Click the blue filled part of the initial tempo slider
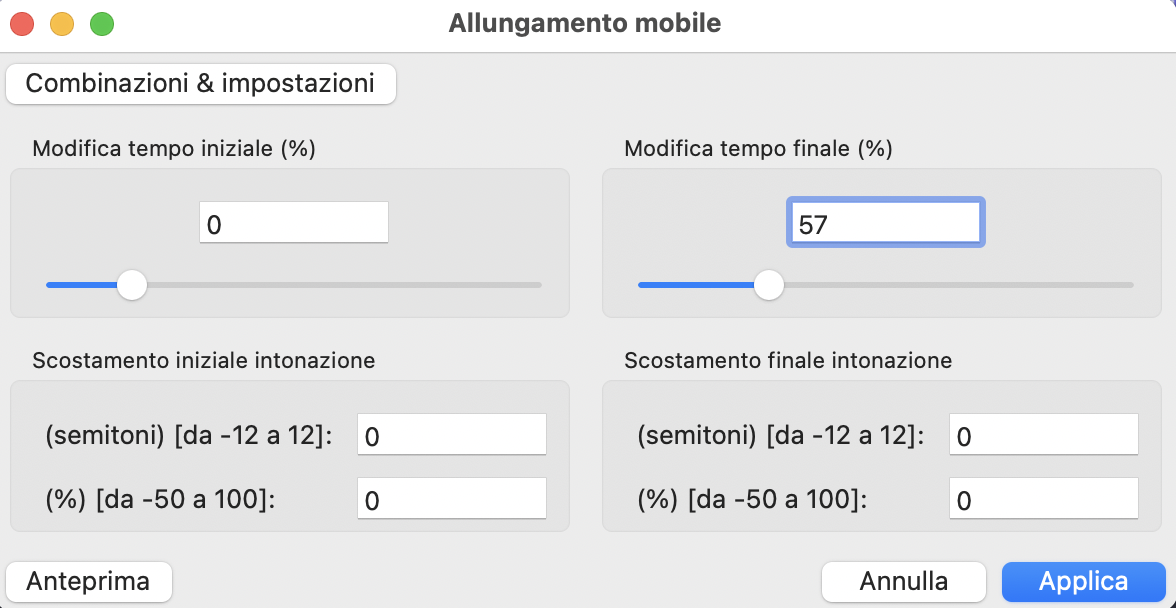 tap(82, 285)
